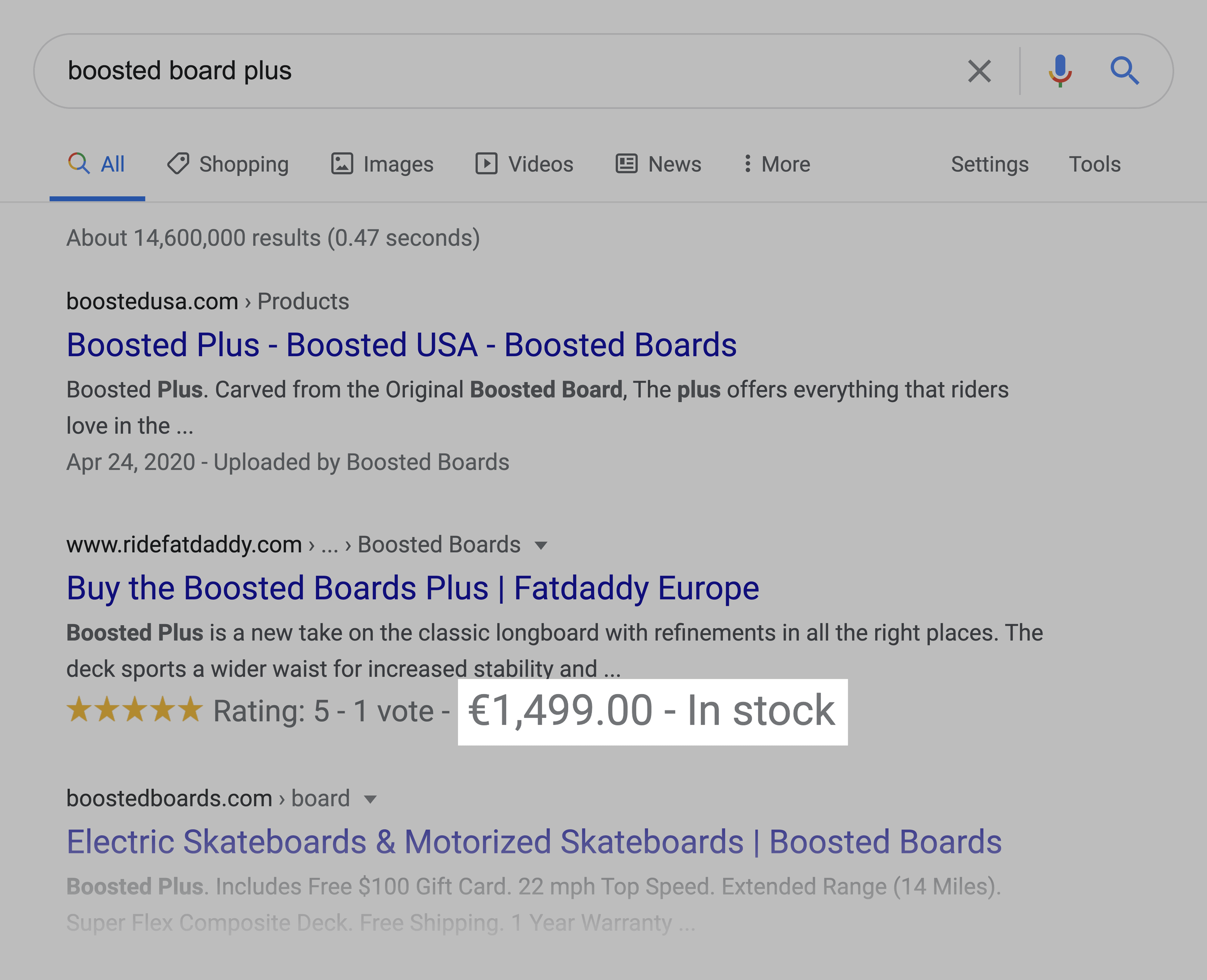The width and height of the screenshot is (1207, 980).
Task: Click the 'Rating: 5 - 1 vote' text
Action: pyautogui.click(x=323, y=711)
